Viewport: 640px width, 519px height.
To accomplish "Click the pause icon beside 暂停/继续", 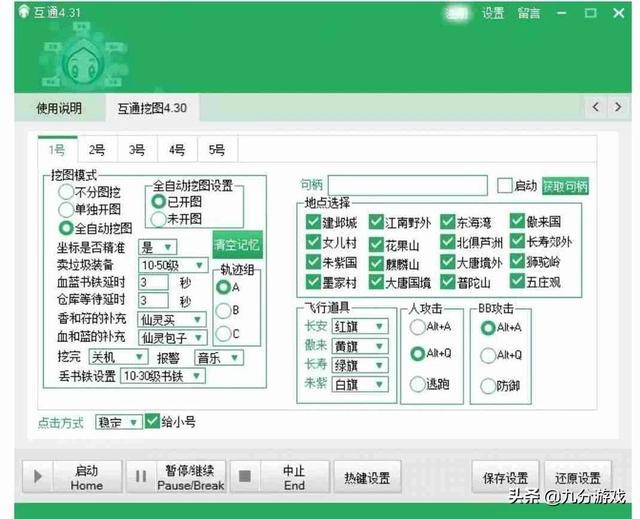I will click(x=141, y=476).
